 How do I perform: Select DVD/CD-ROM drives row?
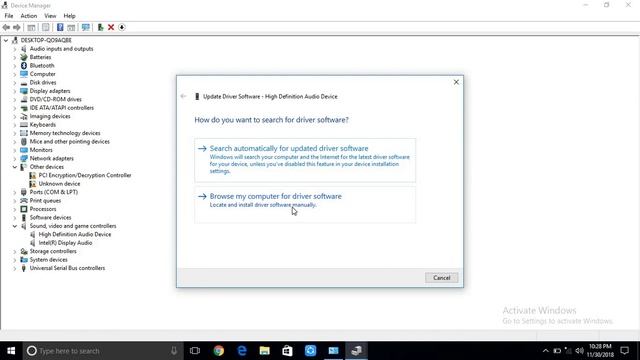tap(56, 99)
